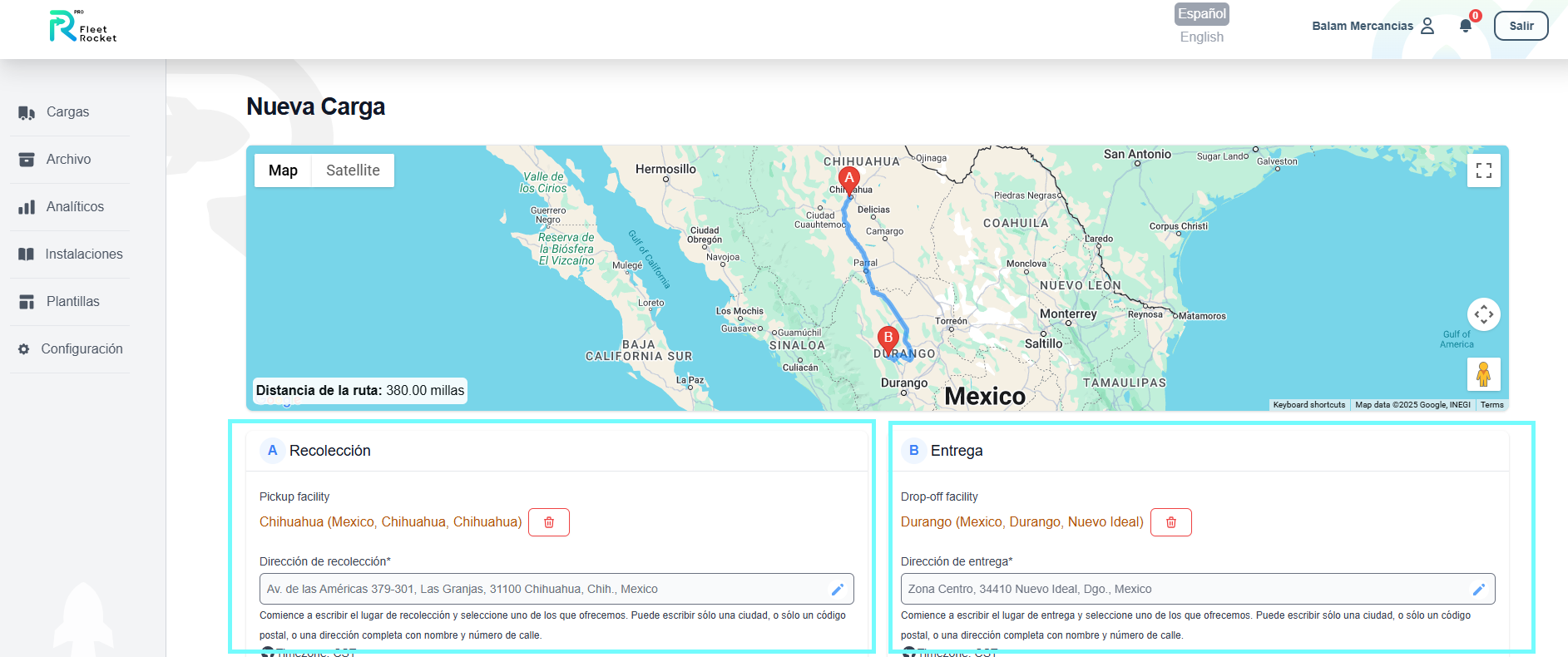The image size is (1568, 657).
Task: Select the Street View pegman
Action: pos(1483,374)
